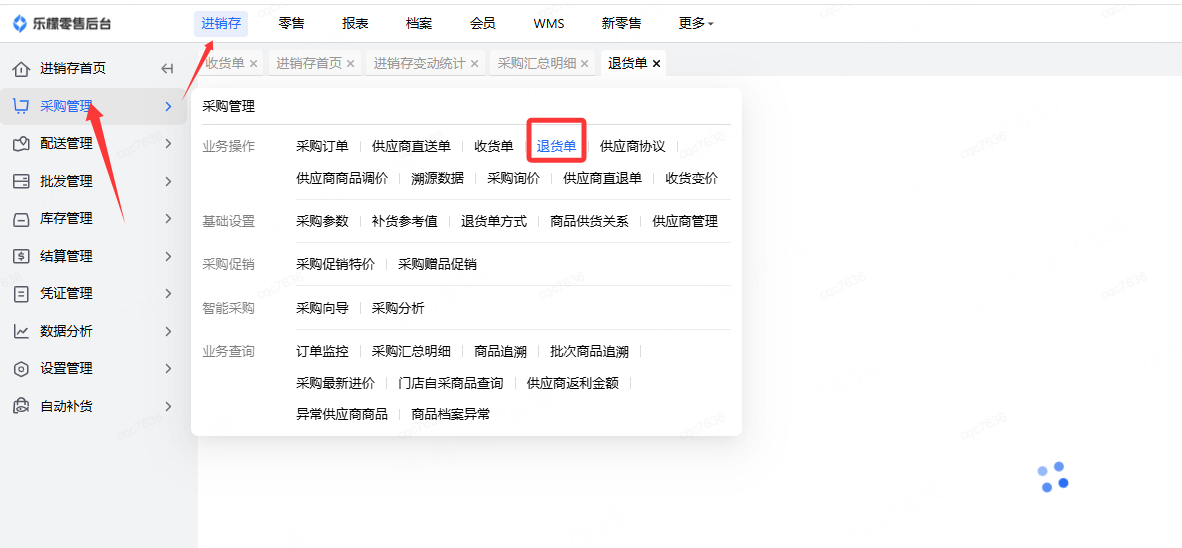The width and height of the screenshot is (1182, 548).
Task: Open 采购询价 link
Action: pyautogui.click(x=513, y=179)
